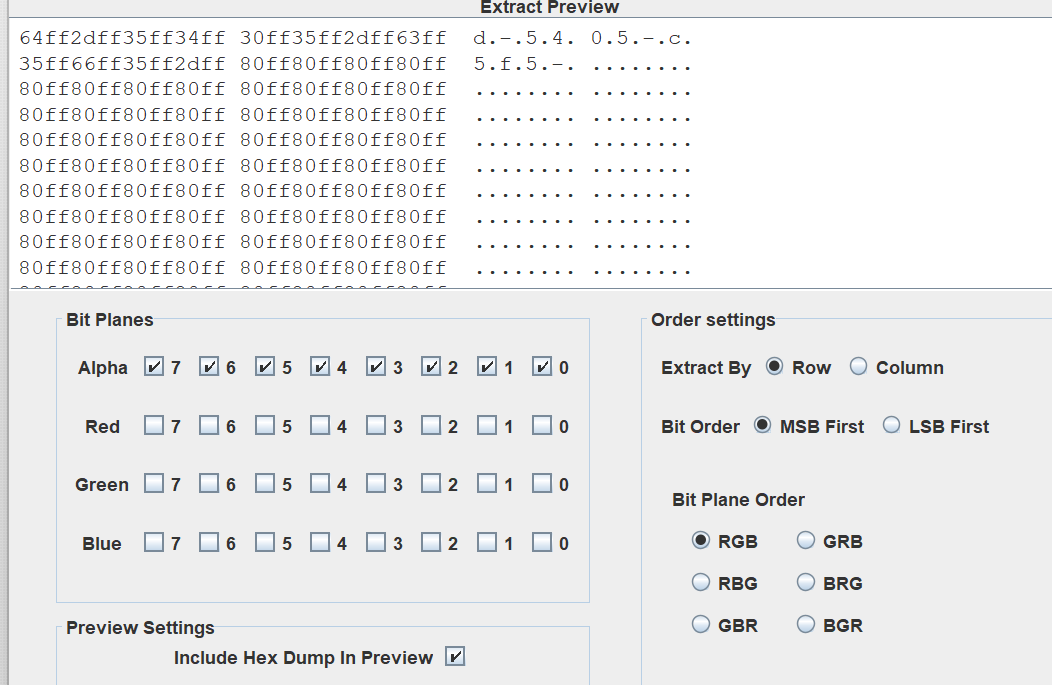Viewport: 1052px width, 685px height.
Task: Uncheck the Alpha bit 7 checkbox
Action: [154, 367]
